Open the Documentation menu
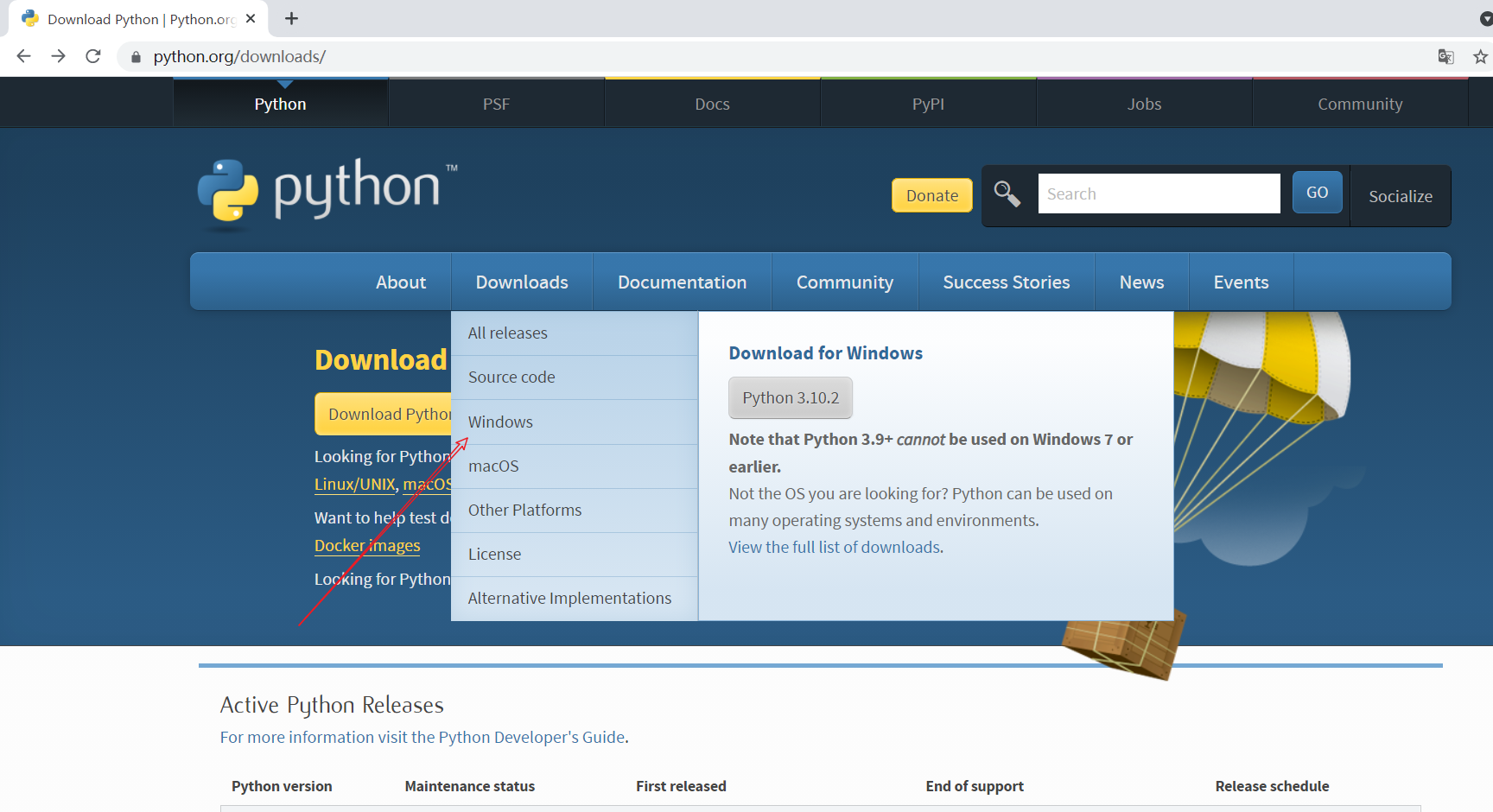Screen dimensions: 1493x812 click(683, 282)
